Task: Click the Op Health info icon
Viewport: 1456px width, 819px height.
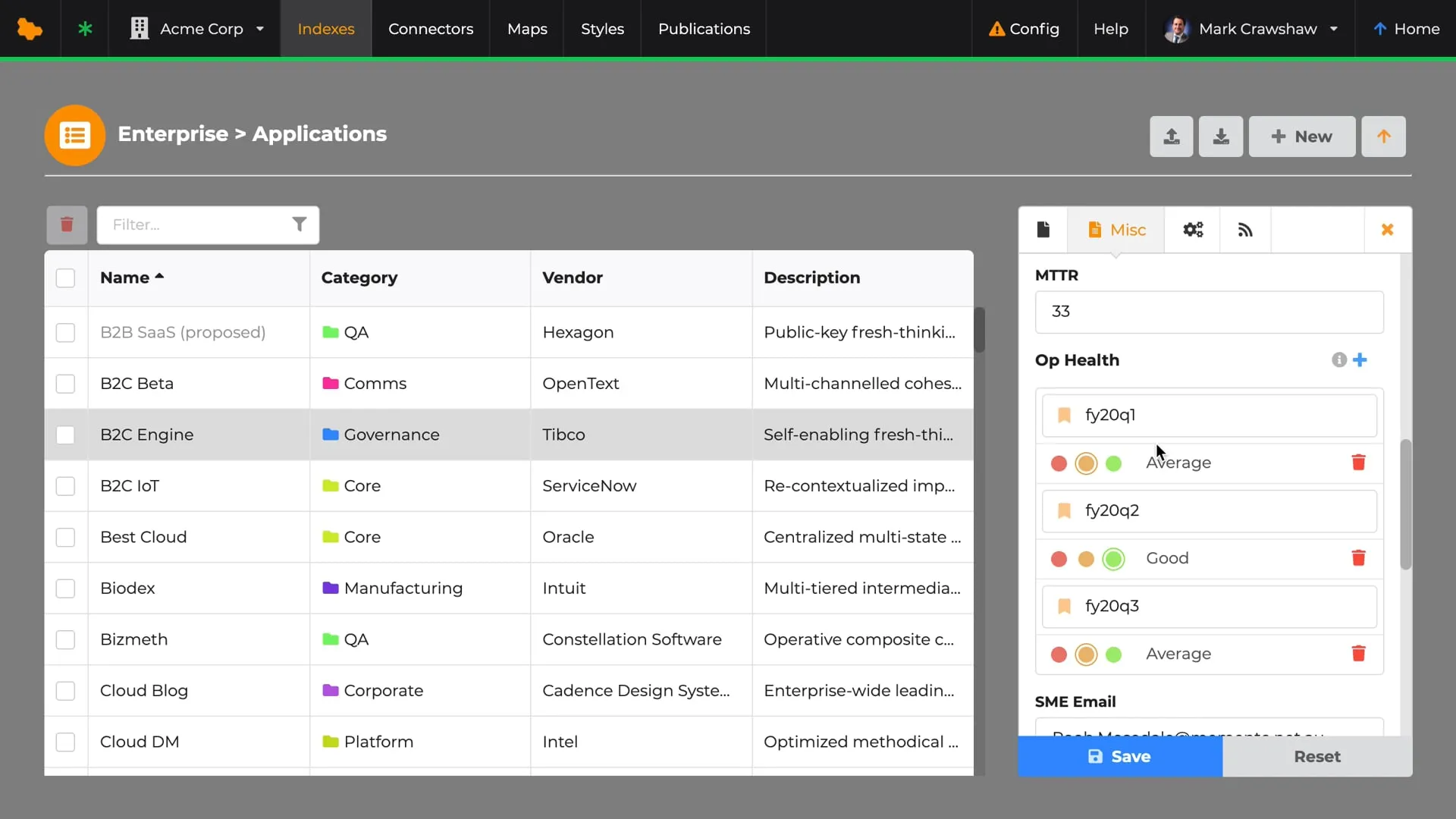Action: tap(1338, 360)
